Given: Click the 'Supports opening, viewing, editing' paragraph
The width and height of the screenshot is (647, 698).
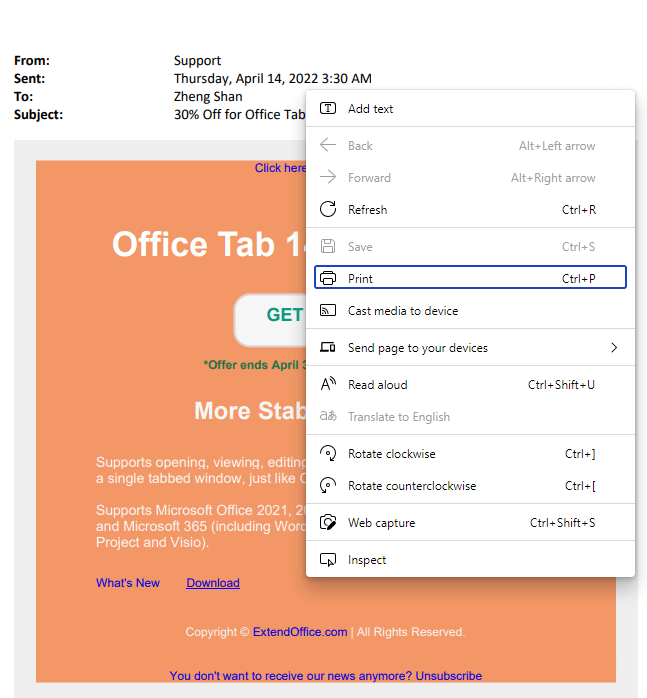Looking at the screenshot, I should pyautogui.click(x=201, y=470).
